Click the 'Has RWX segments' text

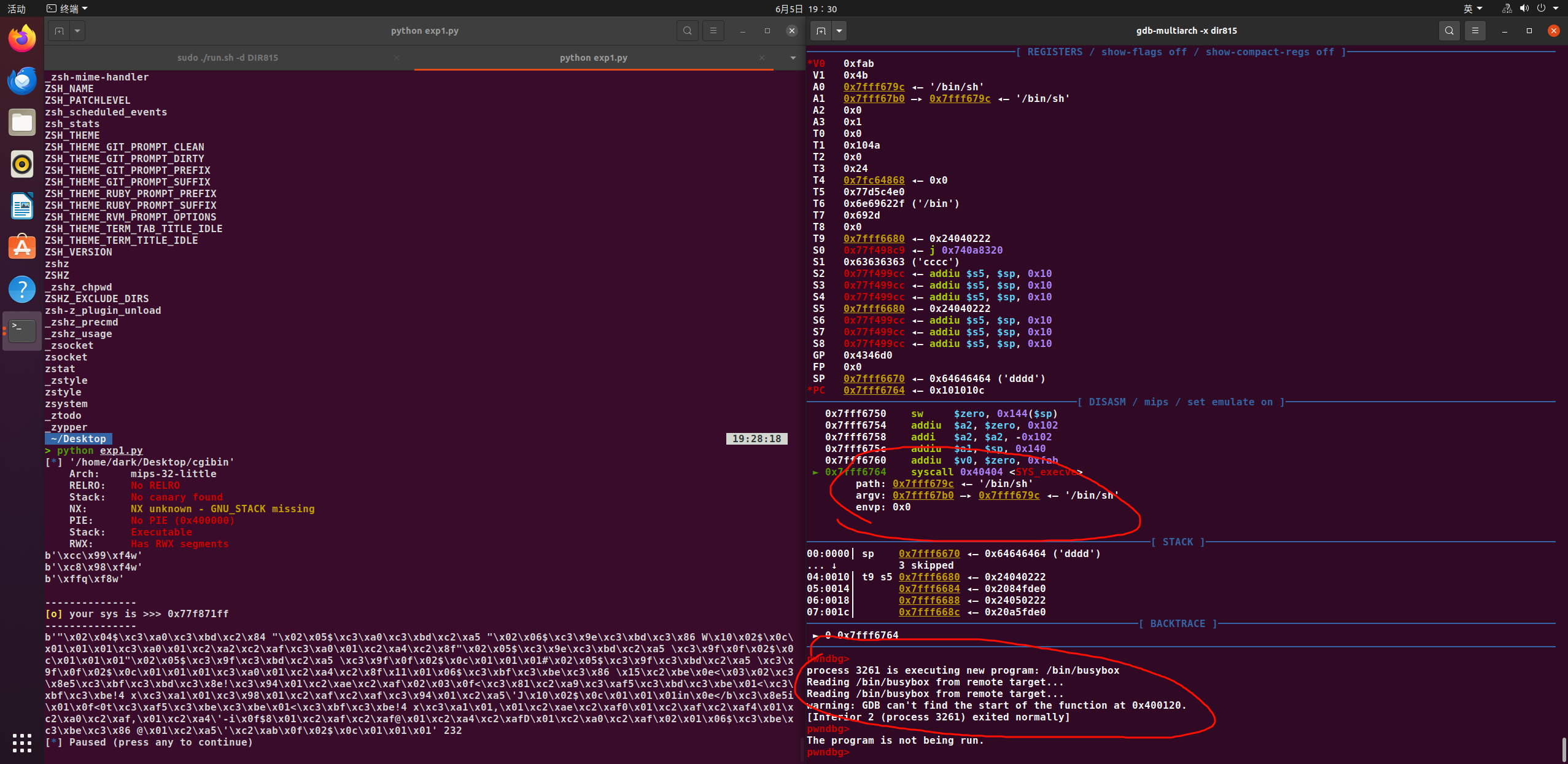click(179, 544)
